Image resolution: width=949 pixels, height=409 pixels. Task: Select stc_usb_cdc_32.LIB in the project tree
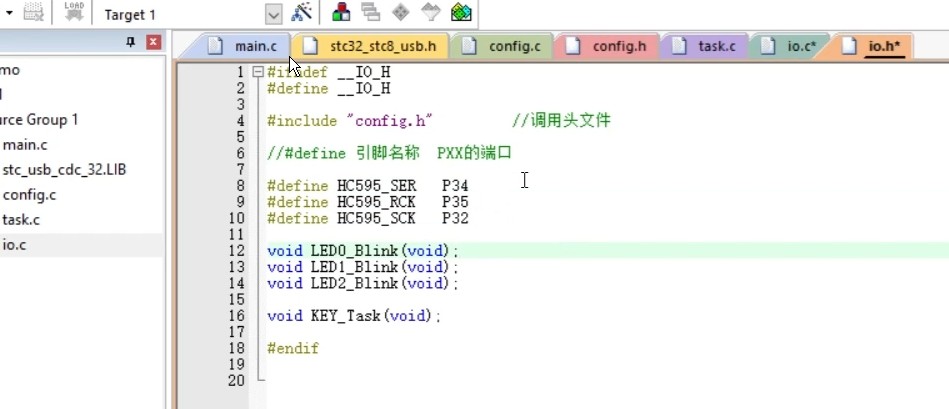(64, 170)
